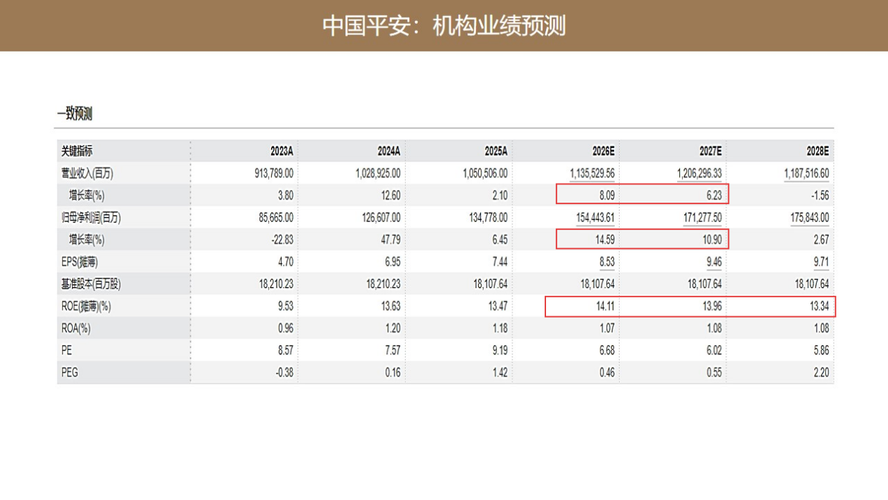
Task: Click net profit value 85,665.00
Action: tap(276, 217)
